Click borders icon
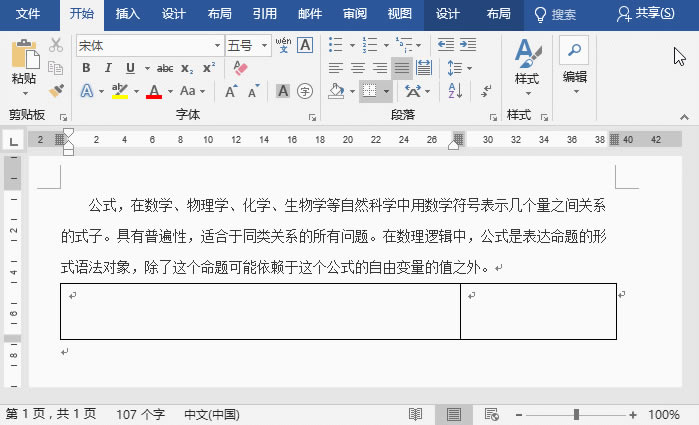This screenshot has height=425, width=699. tap(370, 91)
